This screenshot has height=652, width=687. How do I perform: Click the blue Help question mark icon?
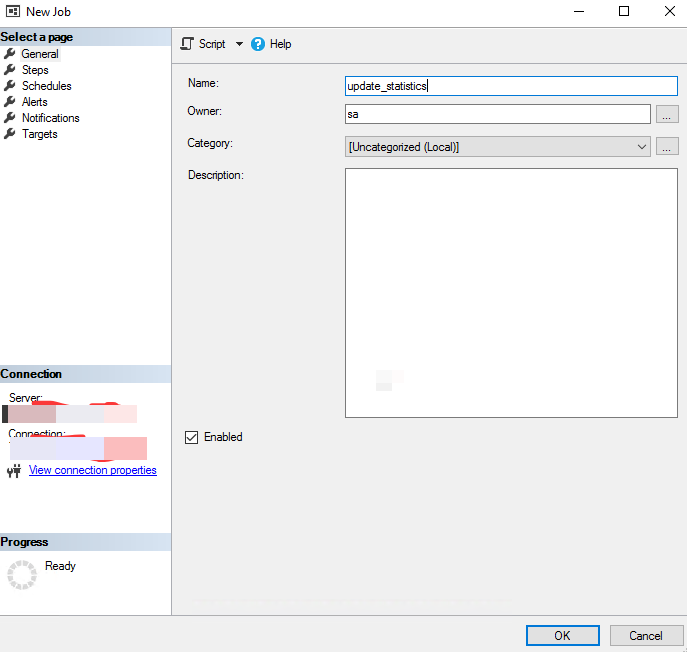click(258, 44)
